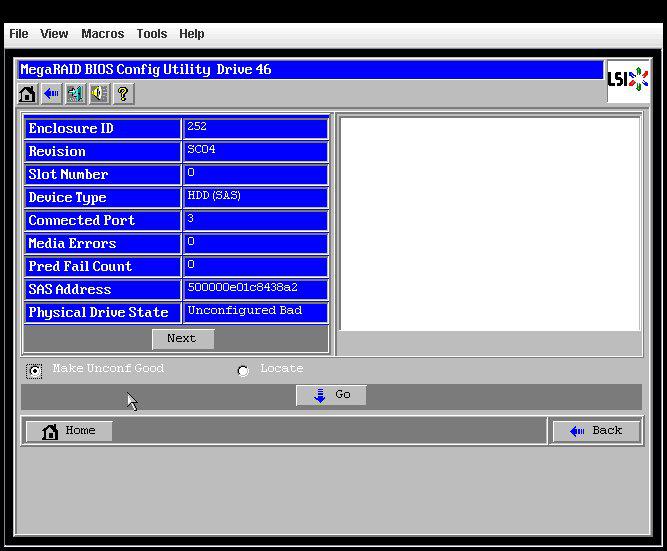The image size is (667, 551).
Task: Open the Tools menu
Action: pyautogui.click(x=151, y=34)
